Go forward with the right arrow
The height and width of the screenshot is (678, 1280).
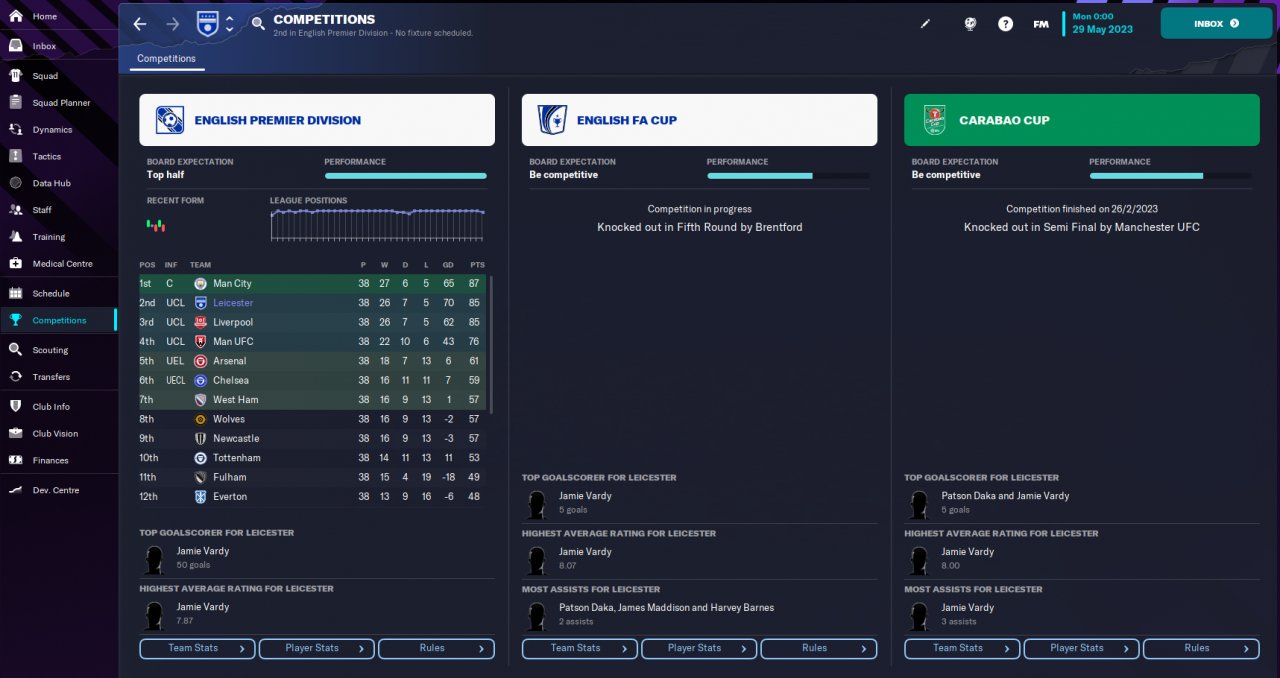click(x=173, y=24)
